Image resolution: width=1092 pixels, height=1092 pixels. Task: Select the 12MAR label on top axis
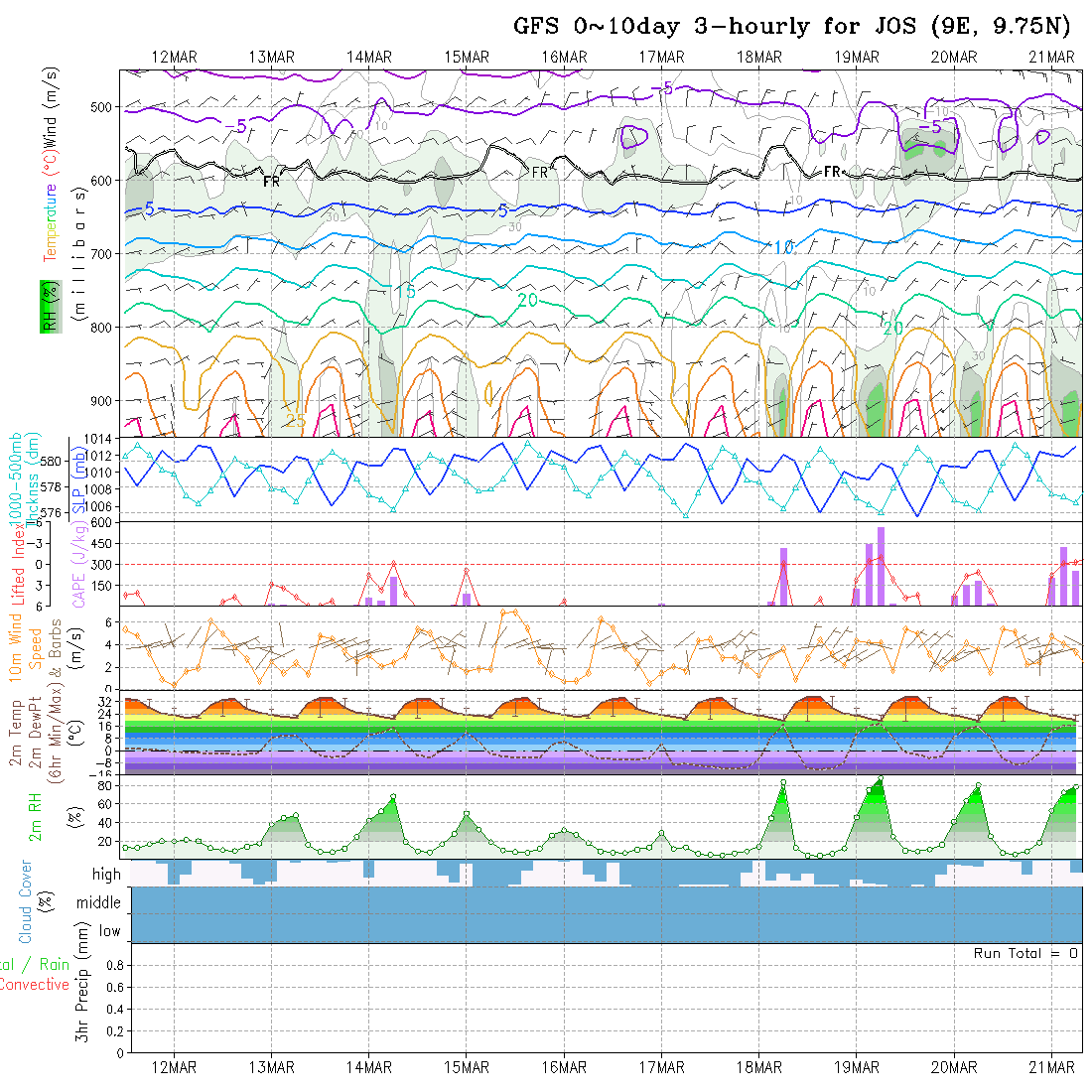(175, 58)
